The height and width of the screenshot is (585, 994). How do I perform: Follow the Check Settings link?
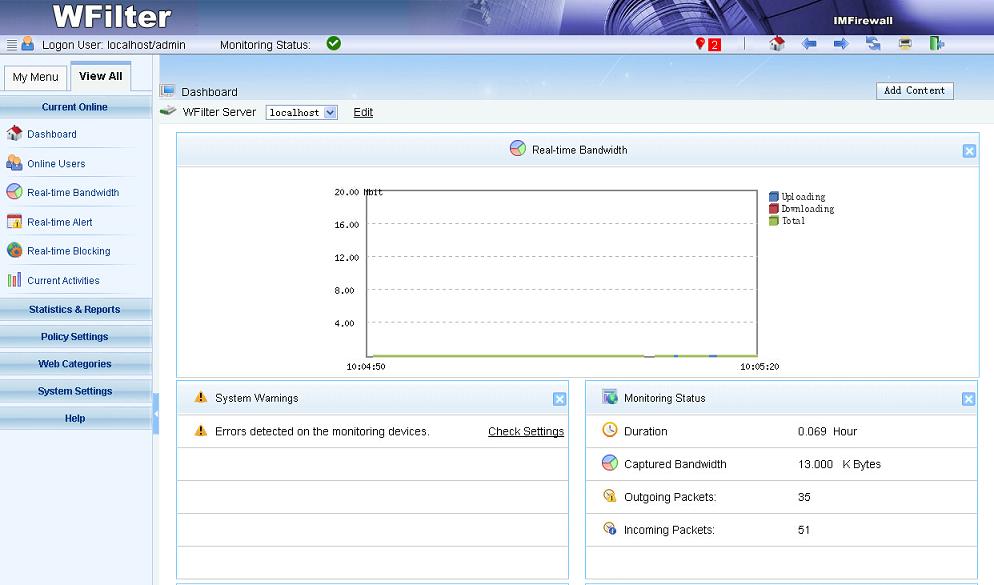coord(526,431)
